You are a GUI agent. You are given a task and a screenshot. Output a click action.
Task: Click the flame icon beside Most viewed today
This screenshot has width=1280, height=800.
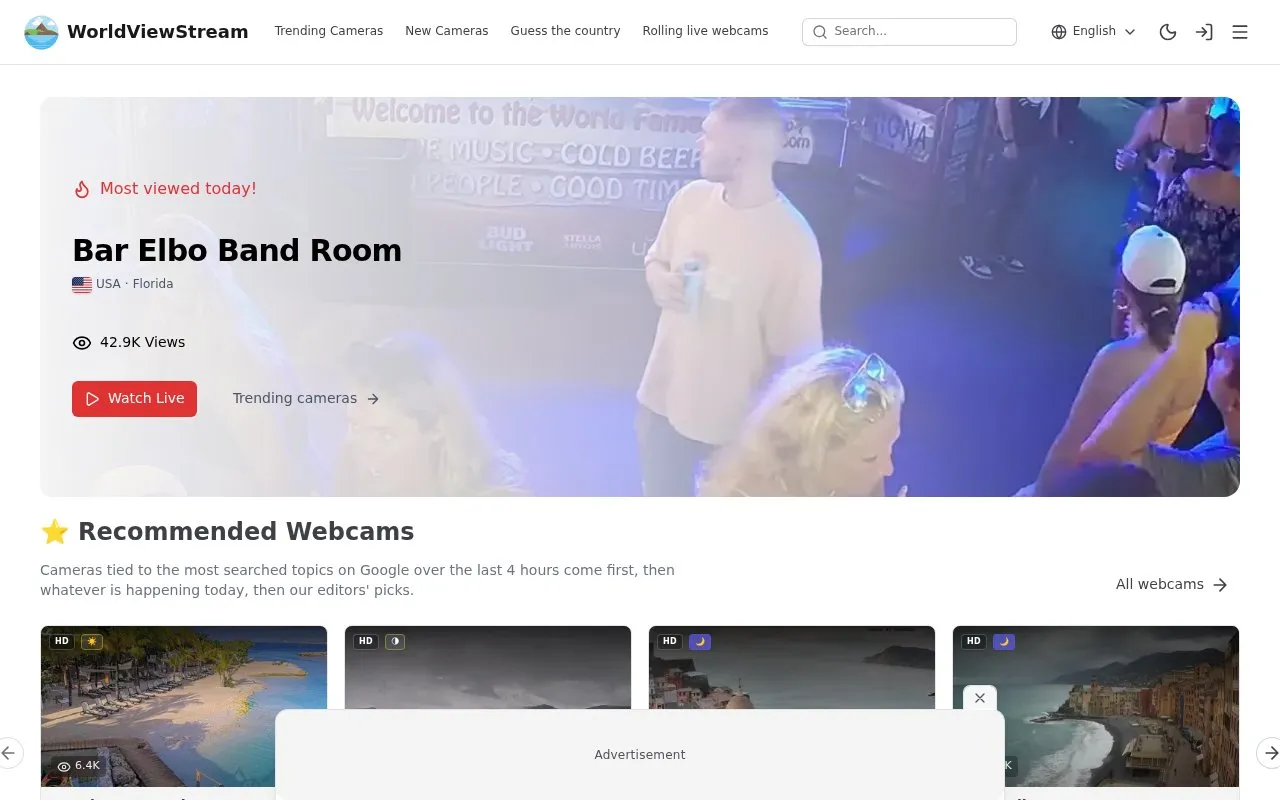(x=82, y=189)
